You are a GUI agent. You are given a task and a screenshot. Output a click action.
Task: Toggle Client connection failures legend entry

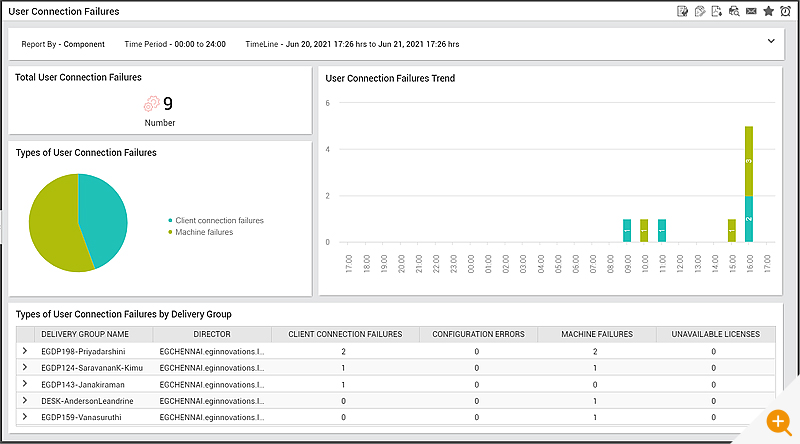coord(216,220)
